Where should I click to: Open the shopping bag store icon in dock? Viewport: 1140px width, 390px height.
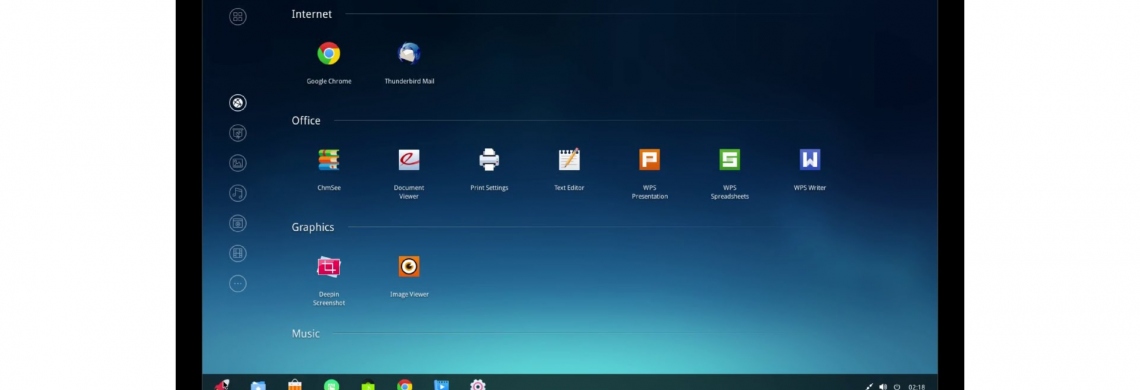pyautogui.click(x=294, y=384)
